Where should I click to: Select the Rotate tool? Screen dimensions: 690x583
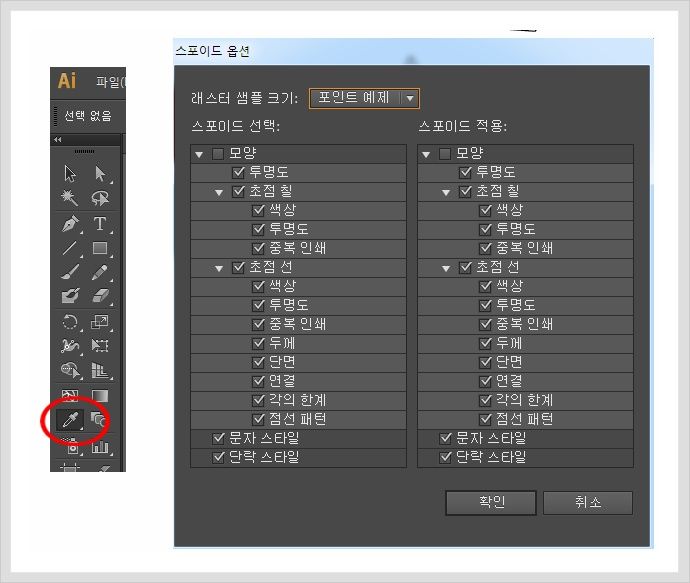(x=70, y=322)
